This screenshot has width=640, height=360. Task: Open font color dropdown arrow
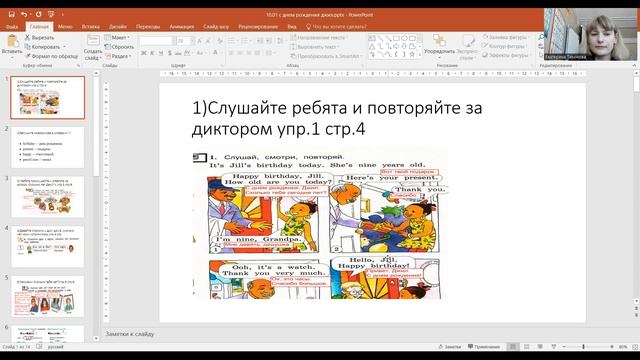coord(222,53)
